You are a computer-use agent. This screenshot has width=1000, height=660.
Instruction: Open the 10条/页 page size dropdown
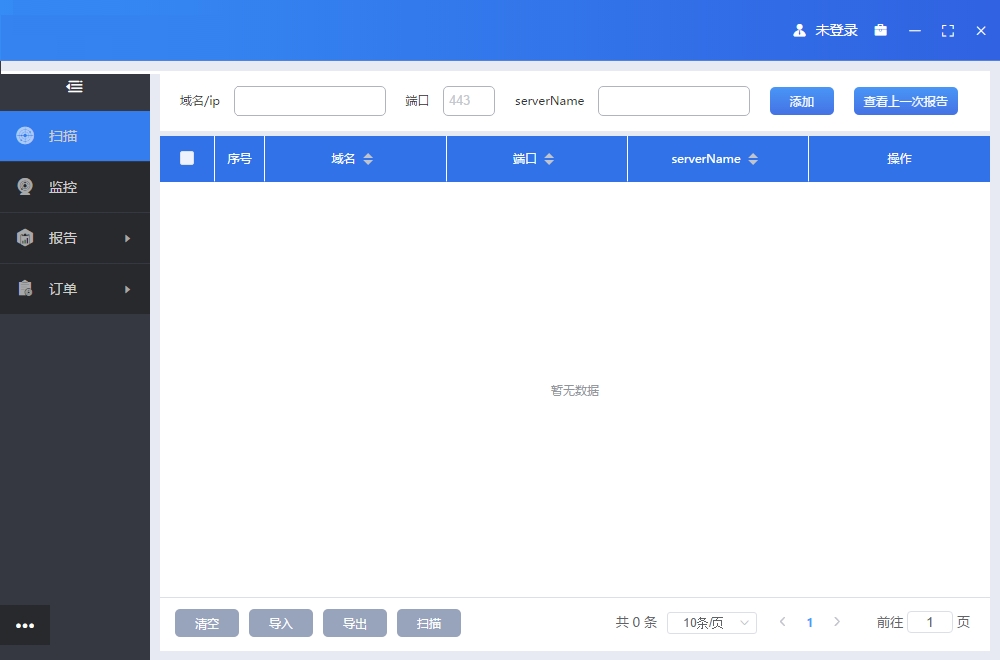712,622
